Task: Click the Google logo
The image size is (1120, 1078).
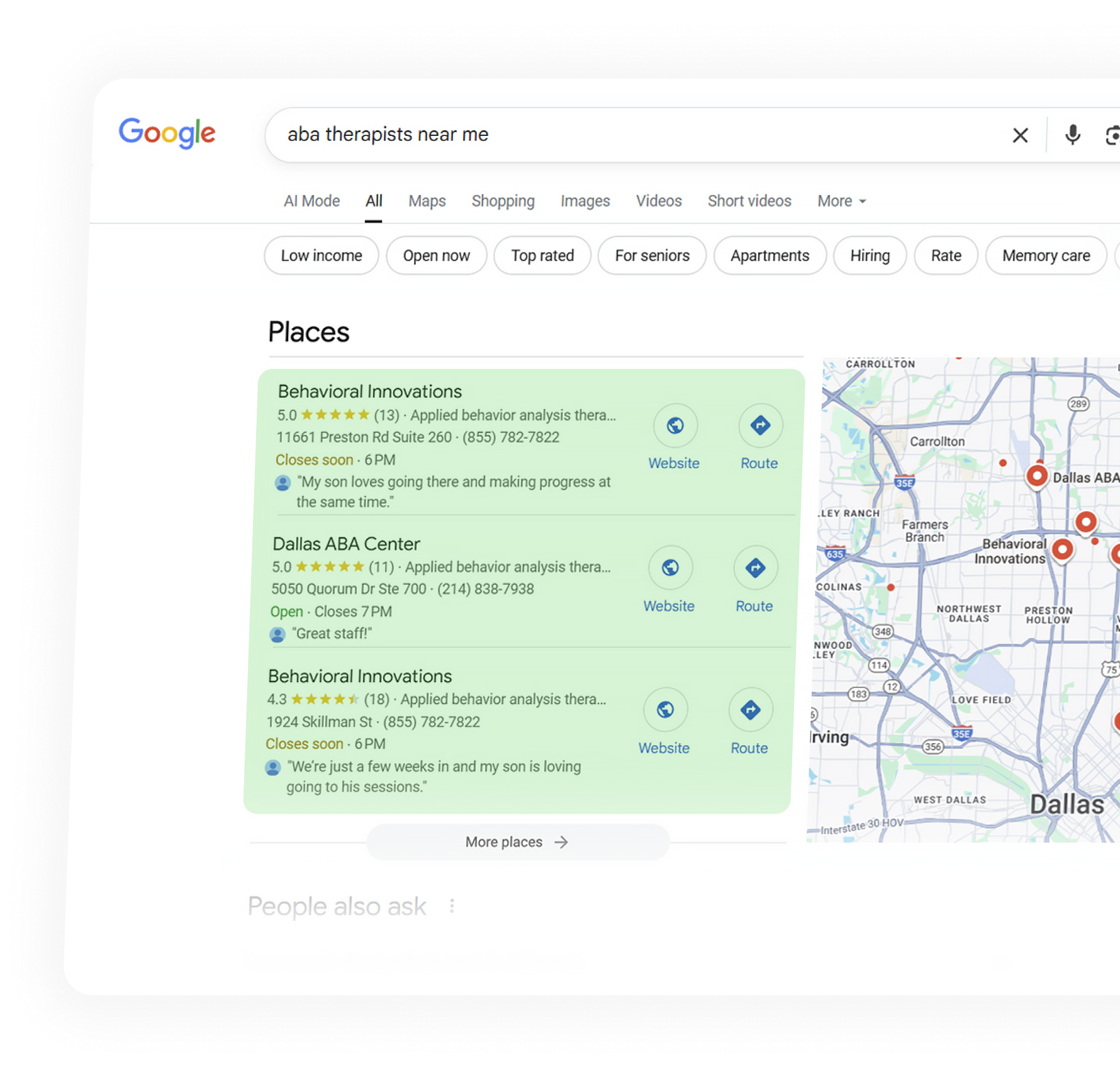Action: point(167,133)
